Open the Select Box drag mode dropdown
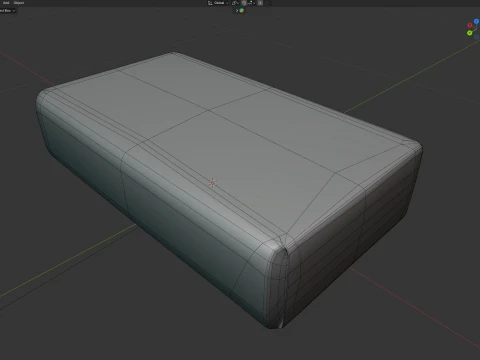Viewport: 480px width, 360px height. coord(8,11)
